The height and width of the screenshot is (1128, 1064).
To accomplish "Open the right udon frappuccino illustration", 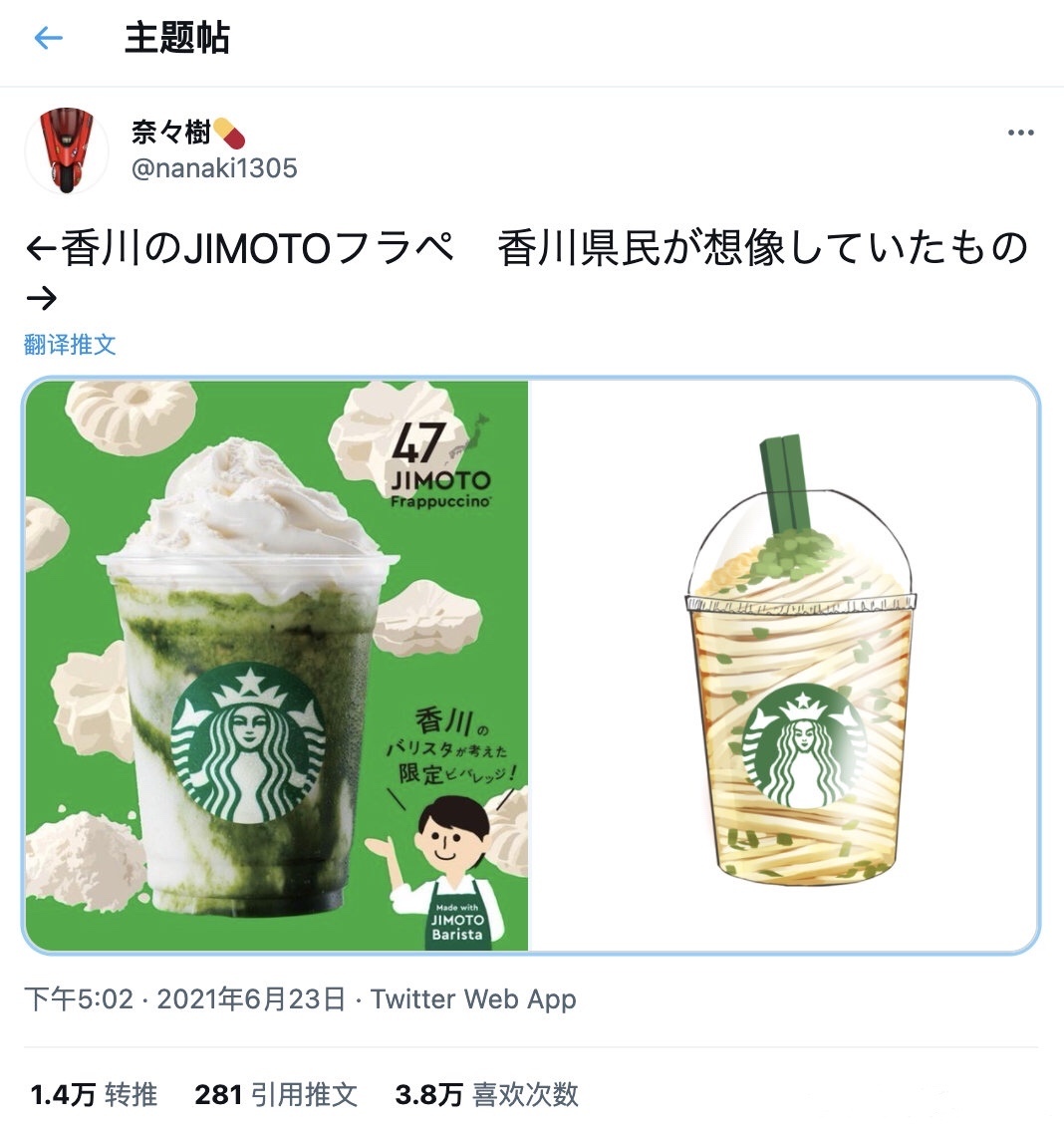I will (x=784, y=666).
